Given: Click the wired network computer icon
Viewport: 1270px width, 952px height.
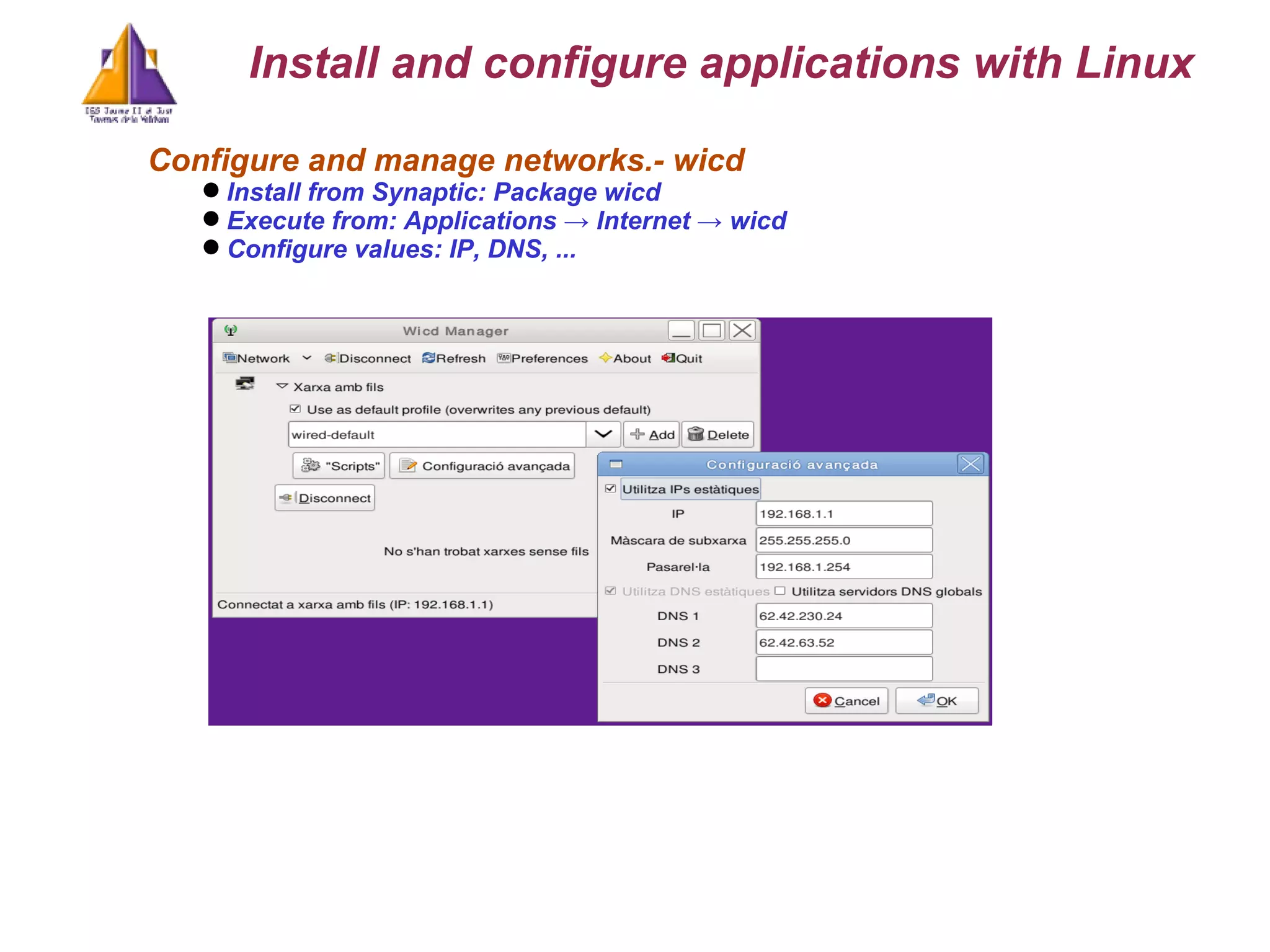Looking at the screenshot, I should pos(245,384).
